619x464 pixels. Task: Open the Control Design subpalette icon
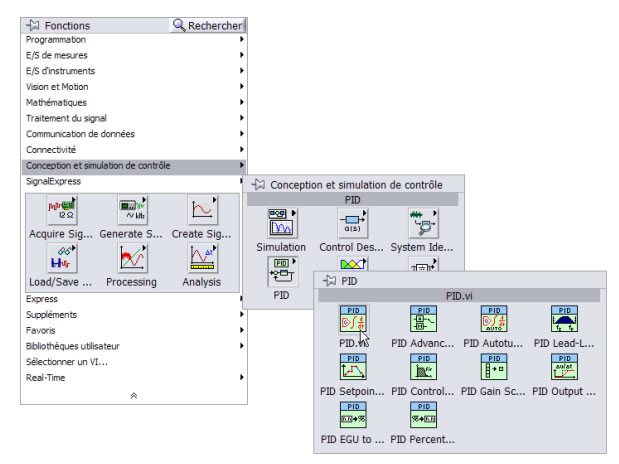353,223
